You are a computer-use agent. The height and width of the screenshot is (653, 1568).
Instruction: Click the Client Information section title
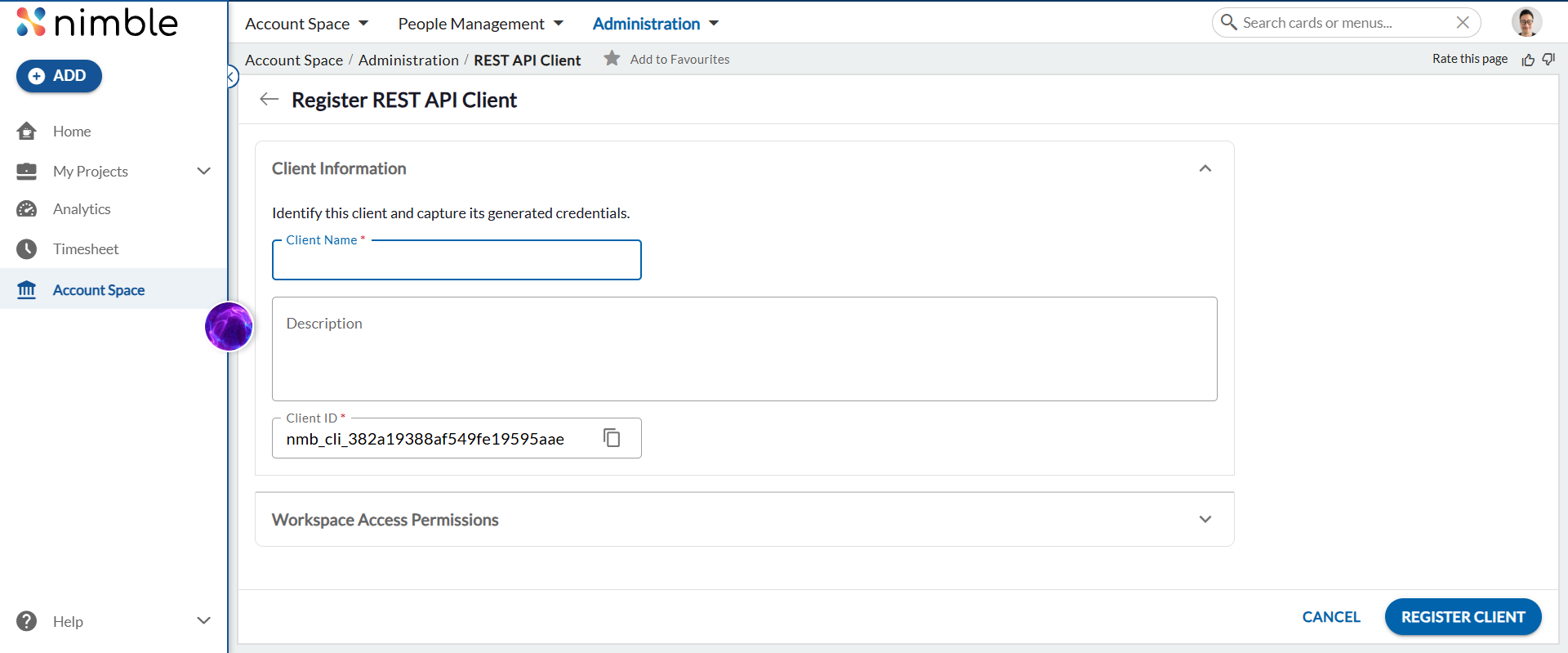point(339,168)
